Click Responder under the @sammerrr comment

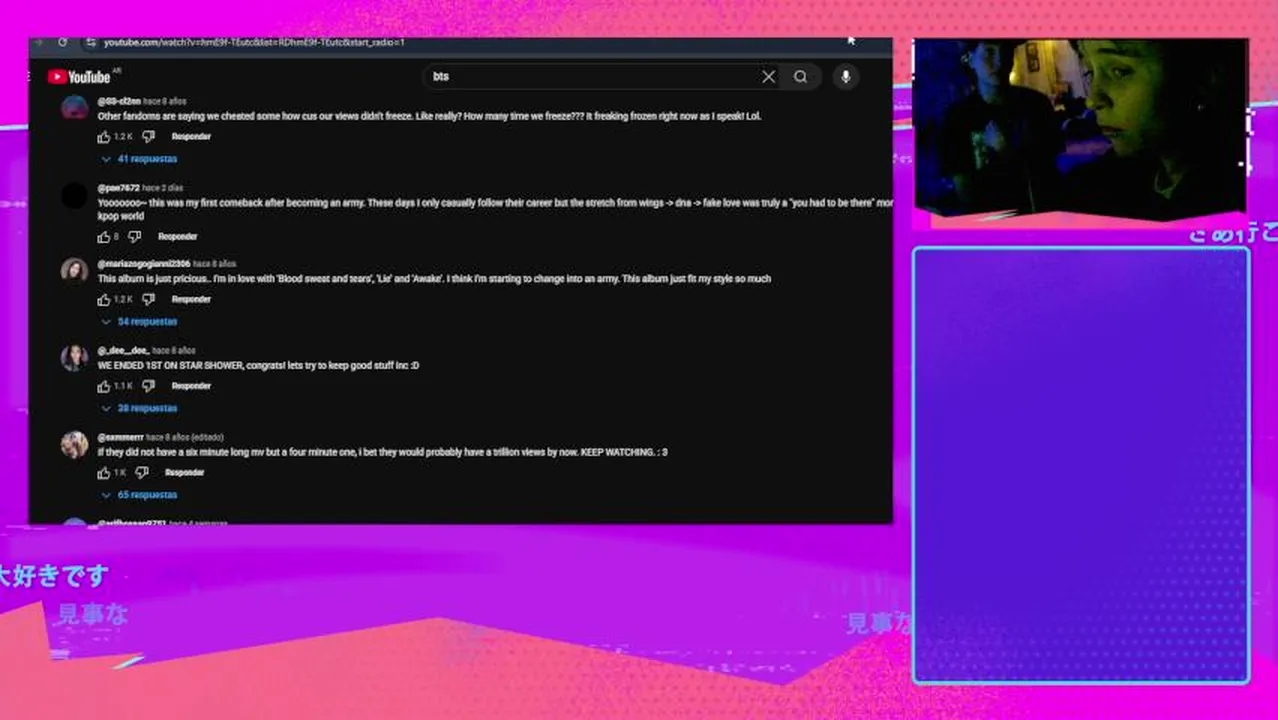click(x=184, y=473)
